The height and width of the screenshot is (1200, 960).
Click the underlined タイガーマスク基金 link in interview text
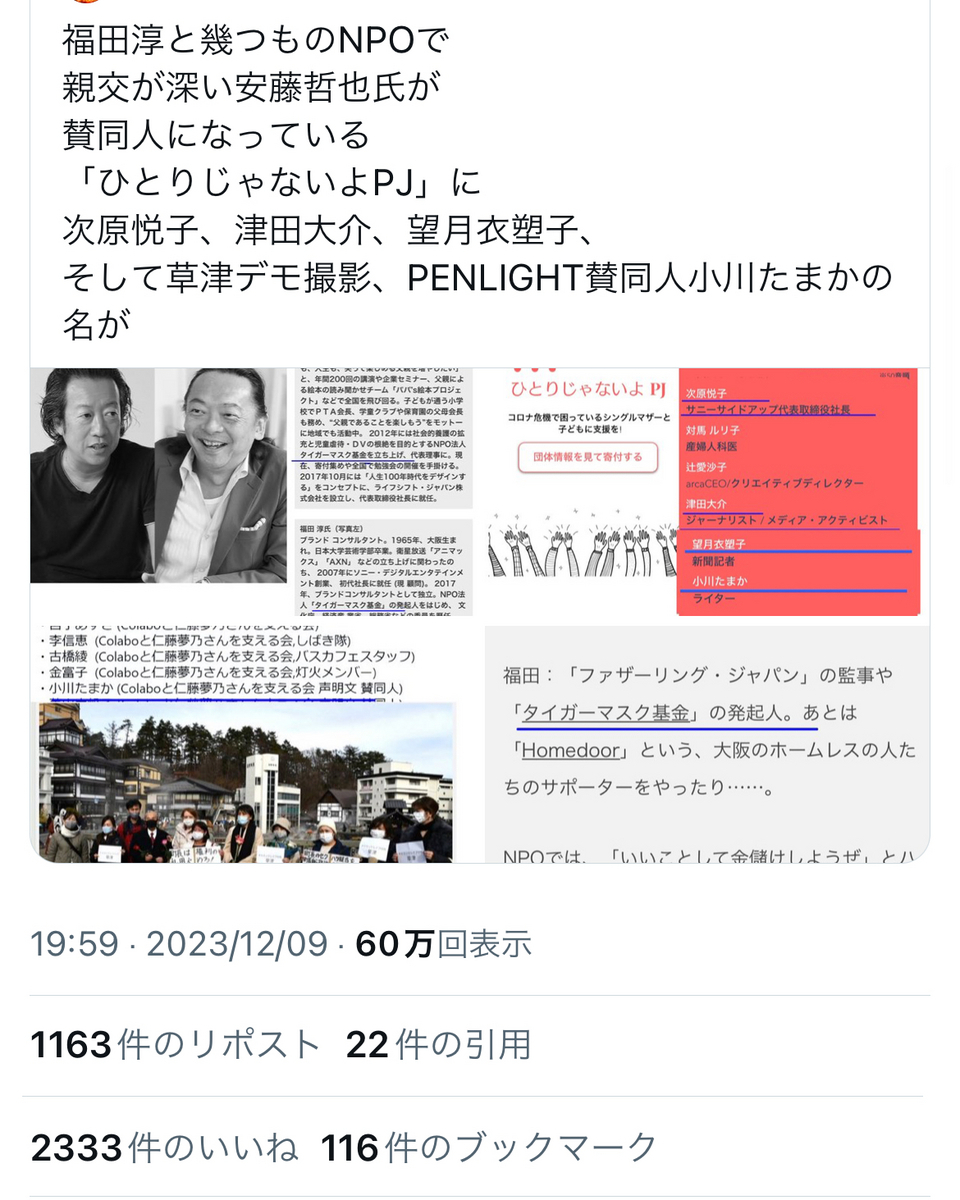608,713
